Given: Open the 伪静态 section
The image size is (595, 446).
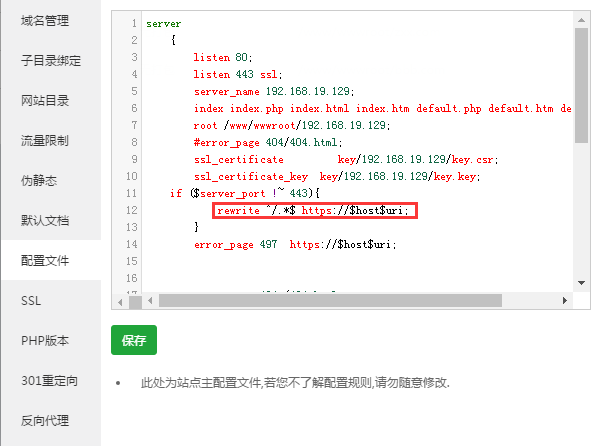Looking at the screenshot, I should tap(39, 180).
